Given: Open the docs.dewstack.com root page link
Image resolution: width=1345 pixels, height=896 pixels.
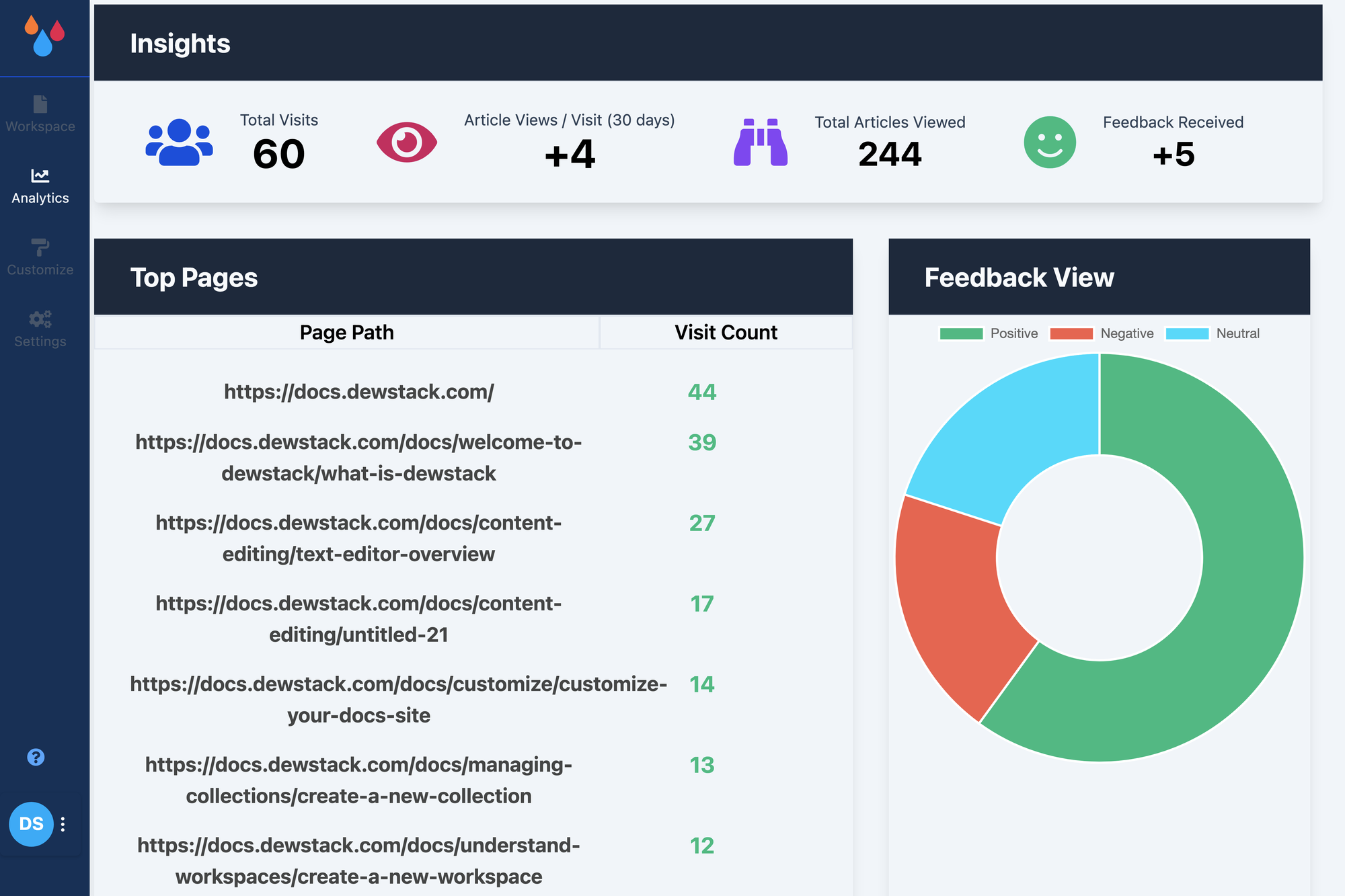Looking at the screenshot, I should point(358,392).
